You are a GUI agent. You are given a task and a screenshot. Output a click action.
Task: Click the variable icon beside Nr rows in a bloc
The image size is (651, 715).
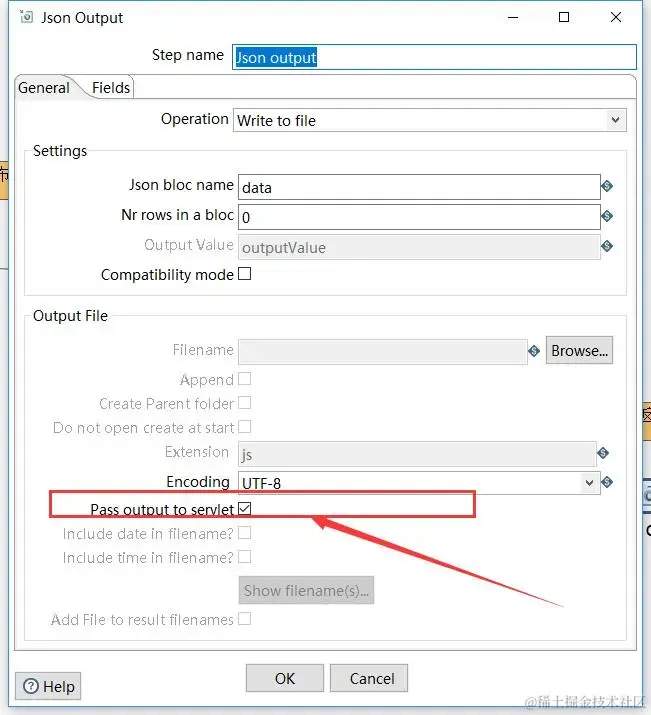pyautogui.click(x=607, y=216)
